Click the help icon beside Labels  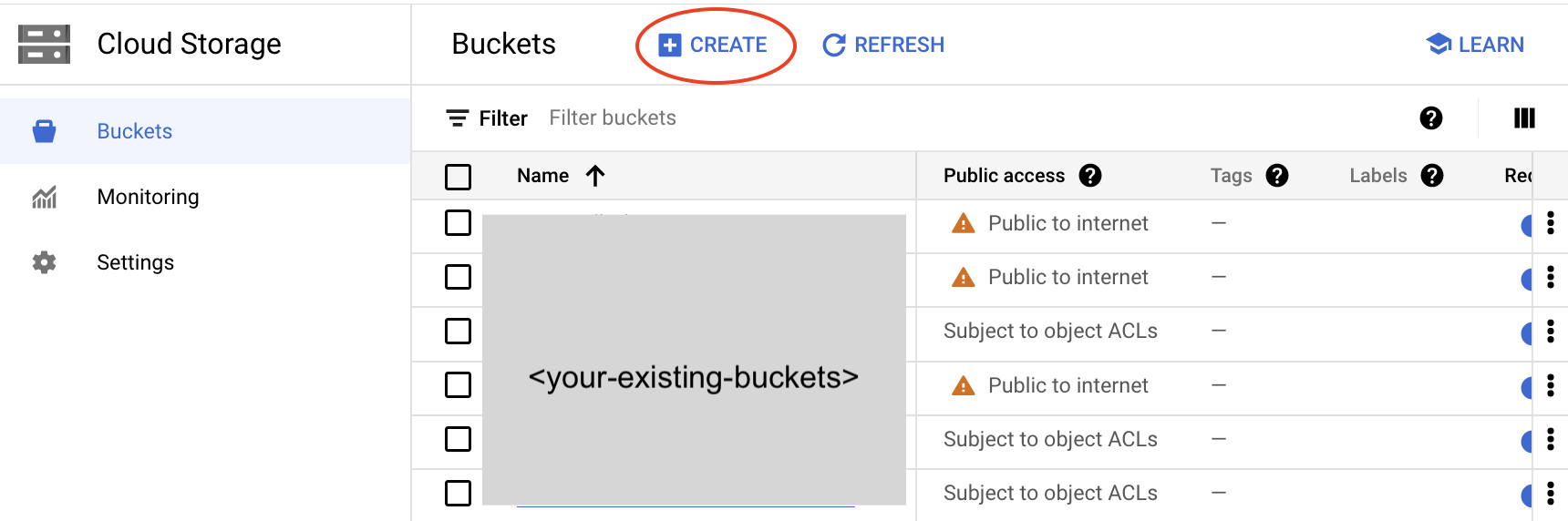coord(1432,176)
